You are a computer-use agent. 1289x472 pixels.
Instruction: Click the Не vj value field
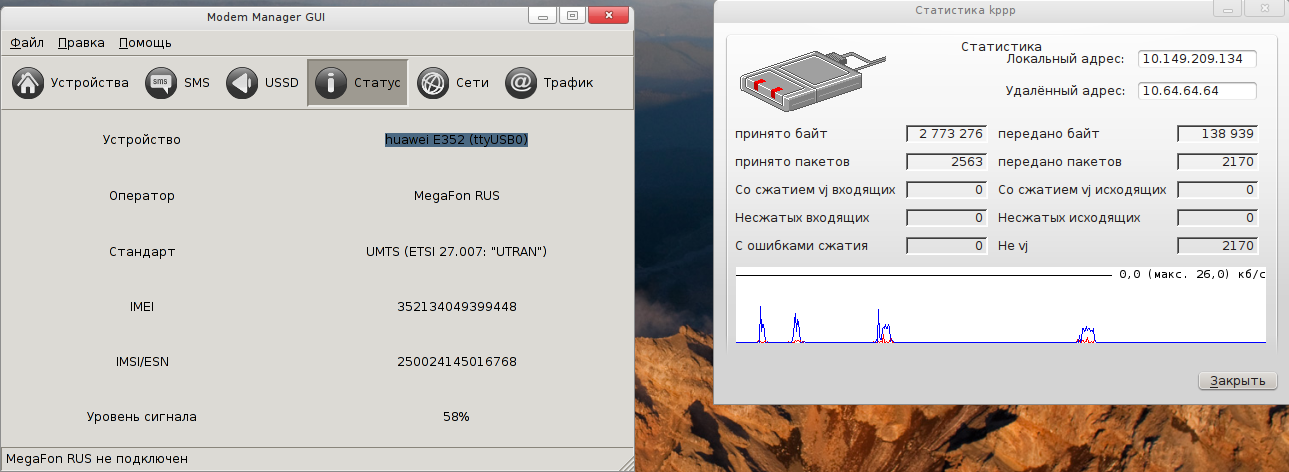(1218, 245)
